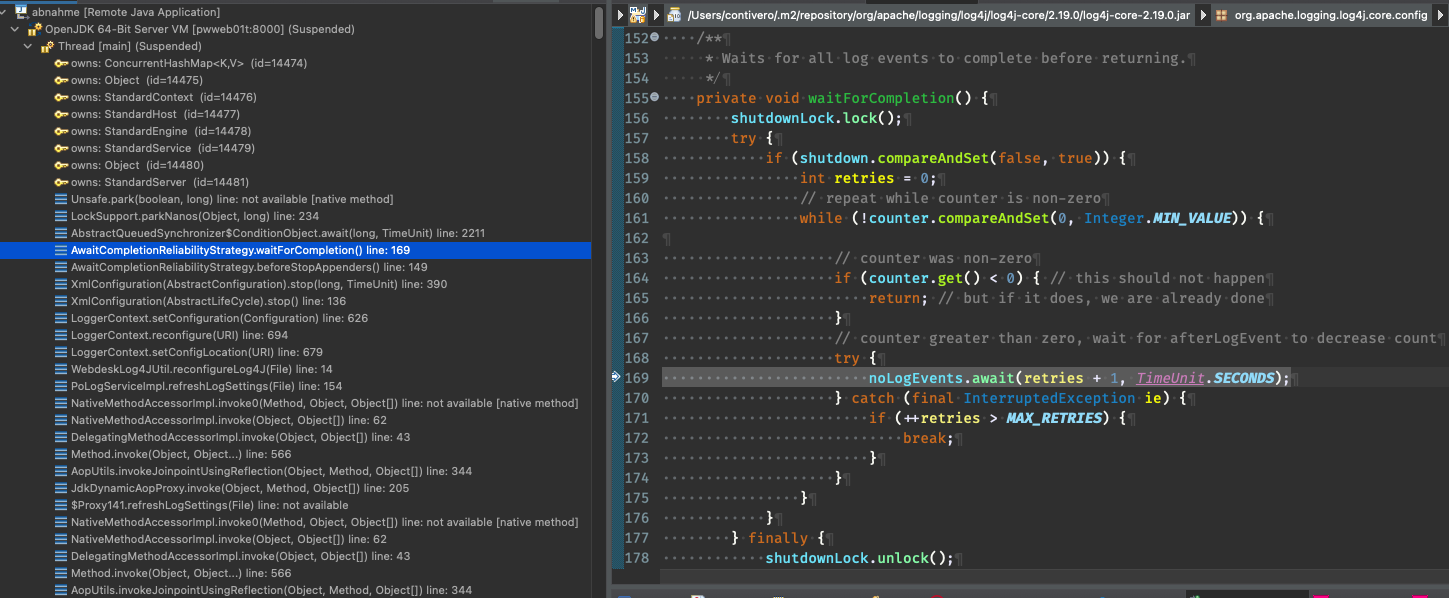Click MAX_RETRIES constant on line 171

(1054, 418)
